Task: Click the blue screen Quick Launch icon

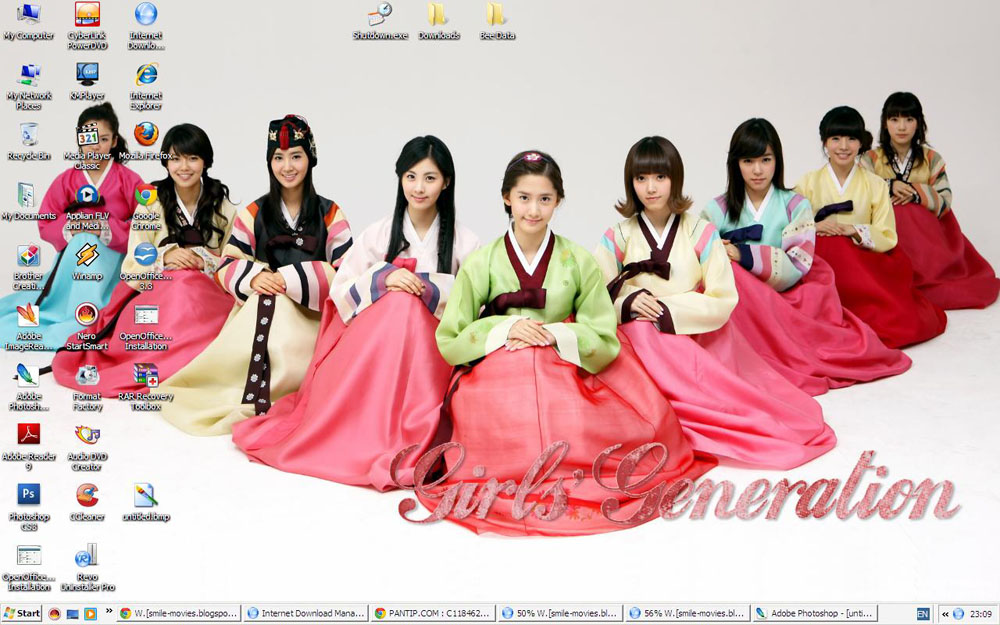Action: point(73,614)
